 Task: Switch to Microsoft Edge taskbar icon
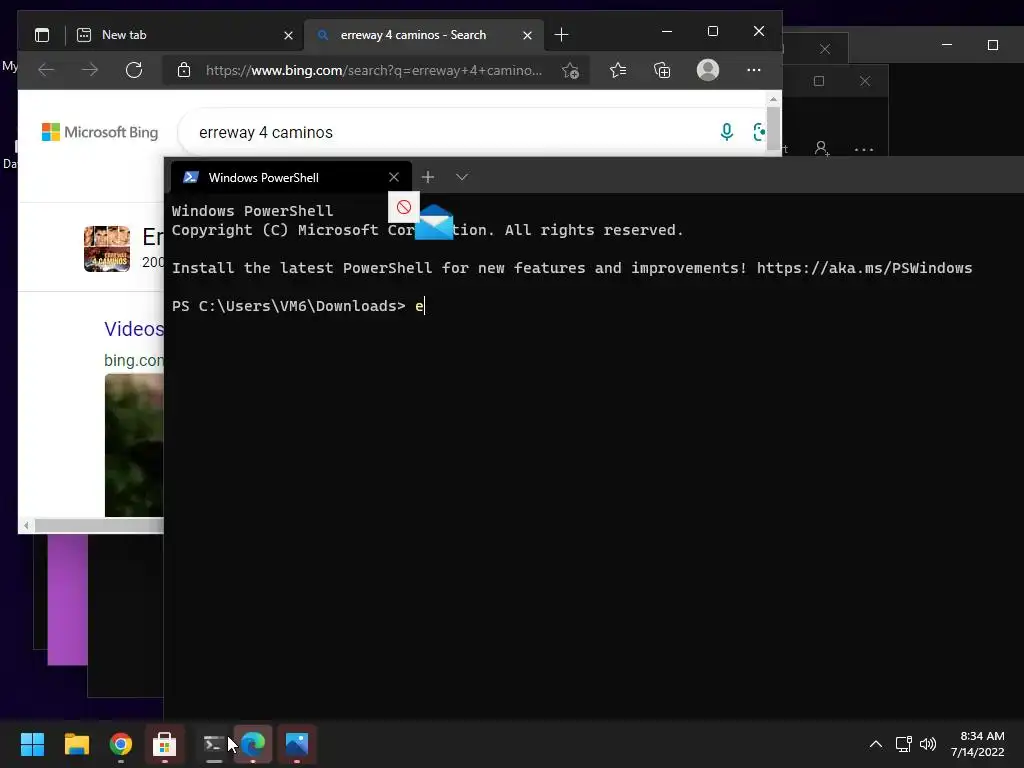point(253,744)
